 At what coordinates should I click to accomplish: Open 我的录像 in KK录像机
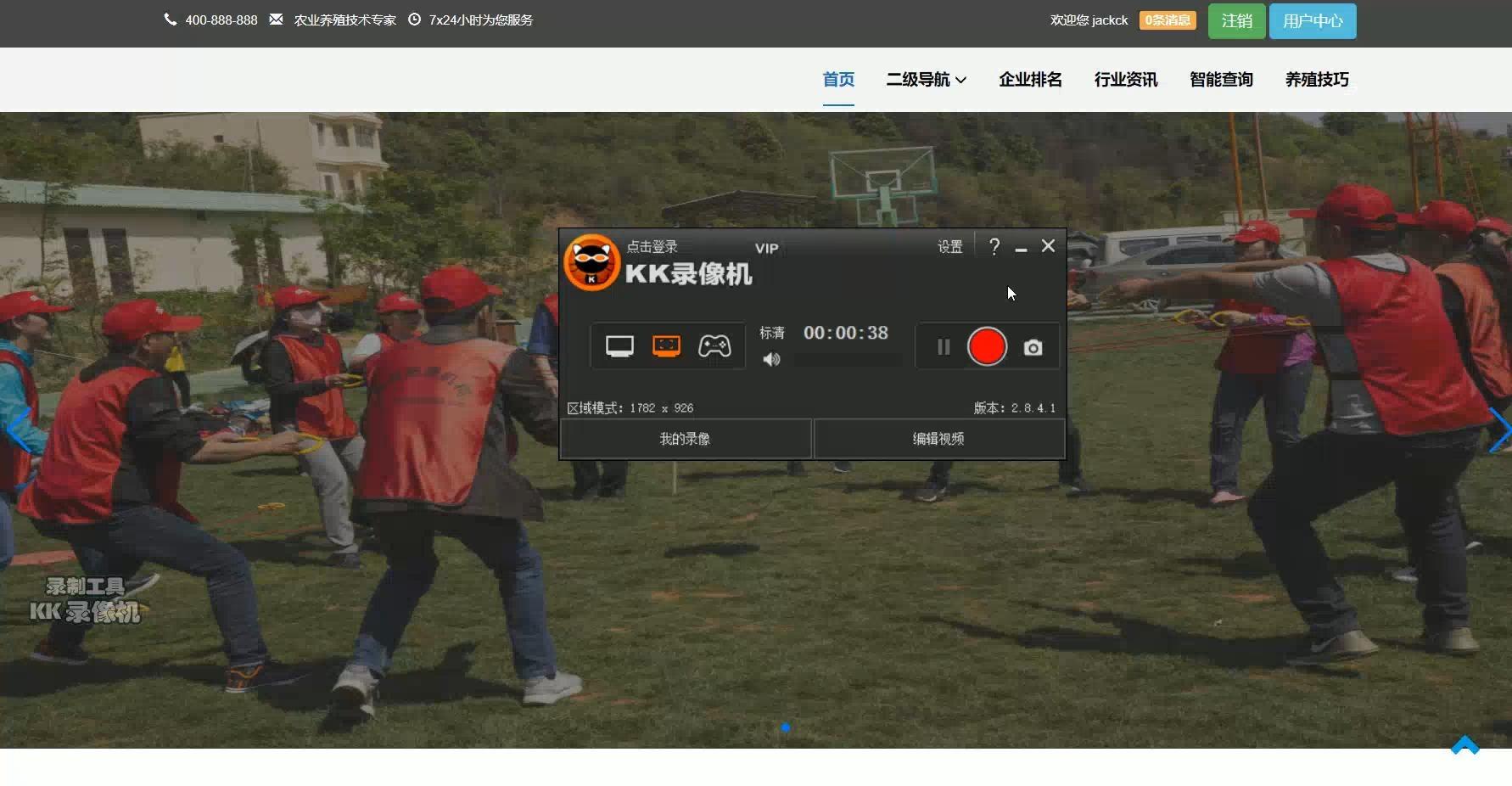click(x=685, y=439)
